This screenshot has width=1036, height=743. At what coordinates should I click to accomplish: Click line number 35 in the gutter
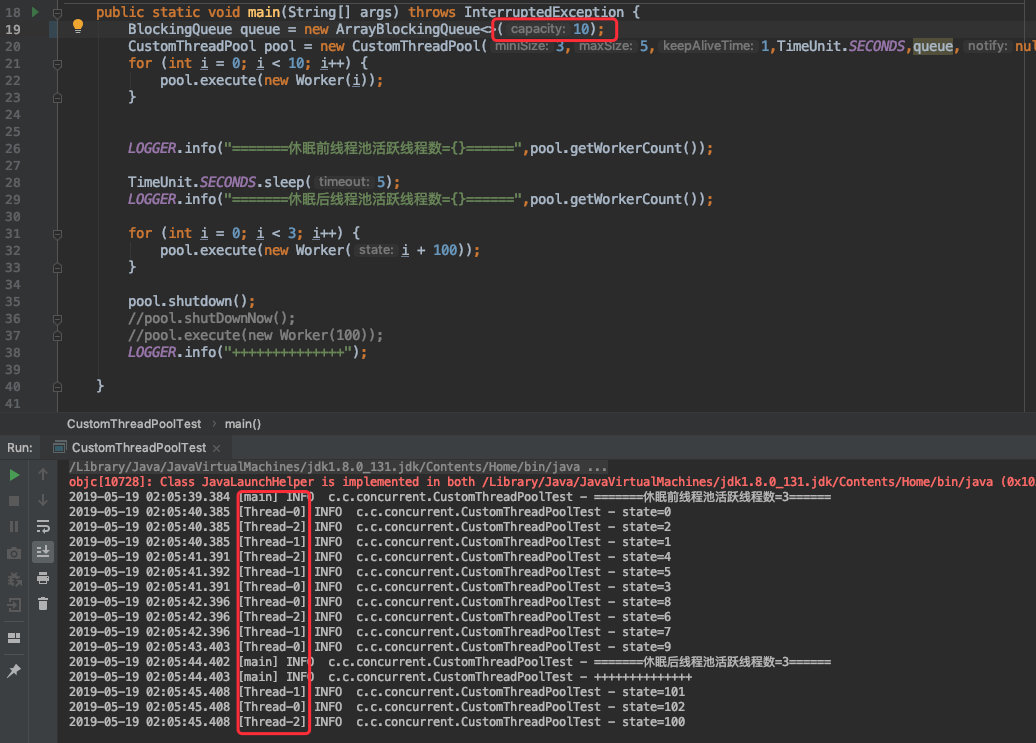13,302
